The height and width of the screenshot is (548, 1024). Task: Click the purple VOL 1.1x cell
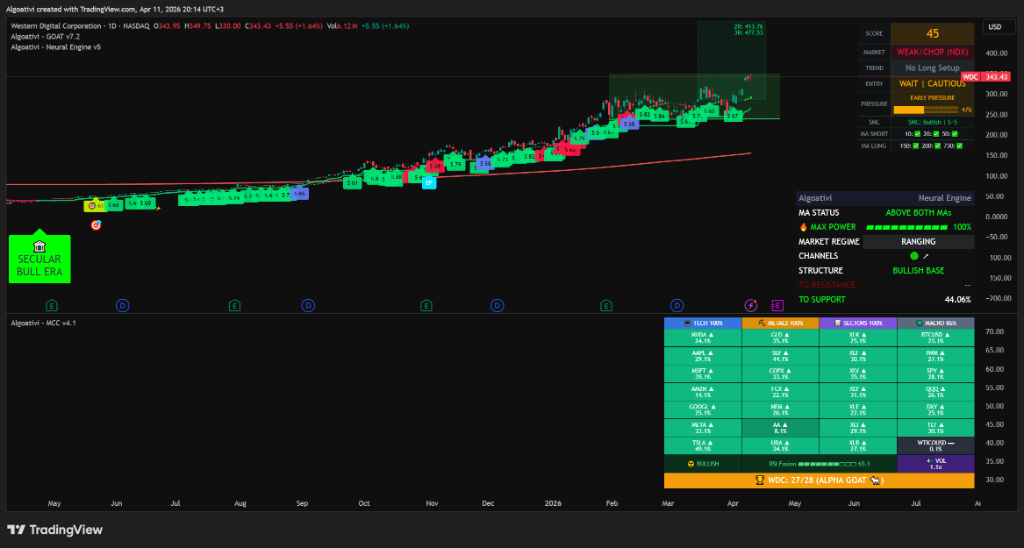936,464
